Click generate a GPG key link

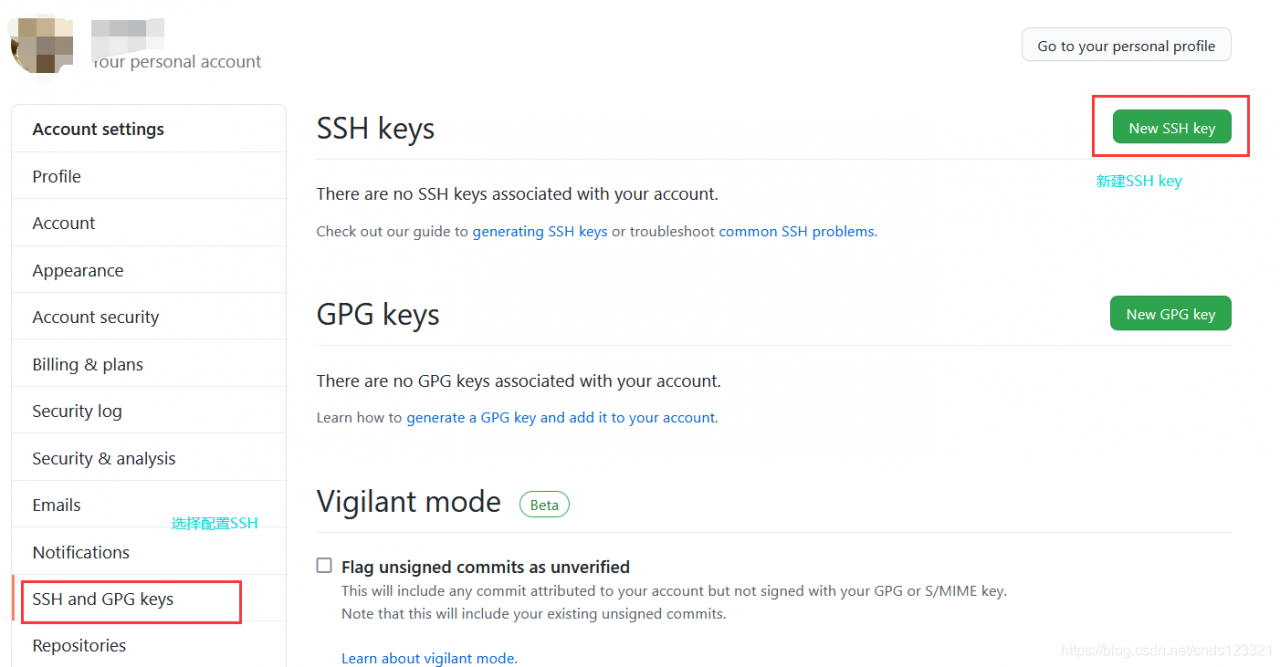pos(561,417)
